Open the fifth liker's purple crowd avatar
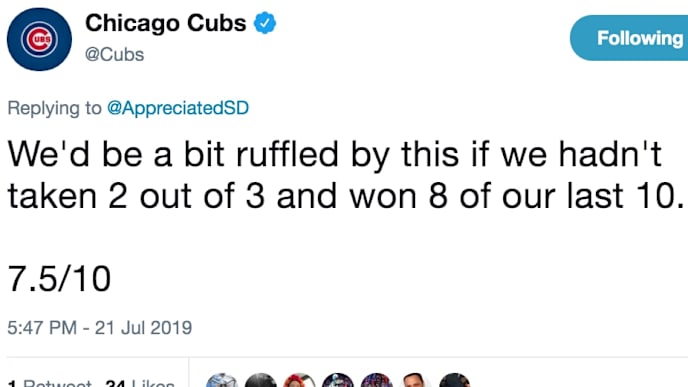Screen dimensions: 688x387 (376, 381)
